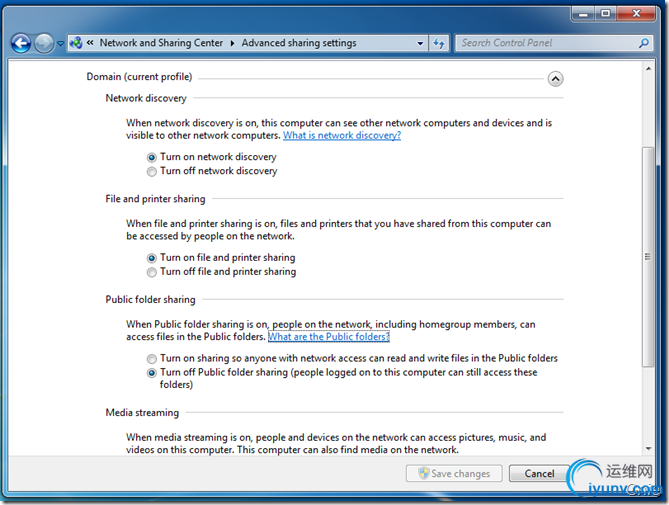Click the scrollbar up arrow
Image resolution: width=669 pixels, height=505 pixels.
649,69
